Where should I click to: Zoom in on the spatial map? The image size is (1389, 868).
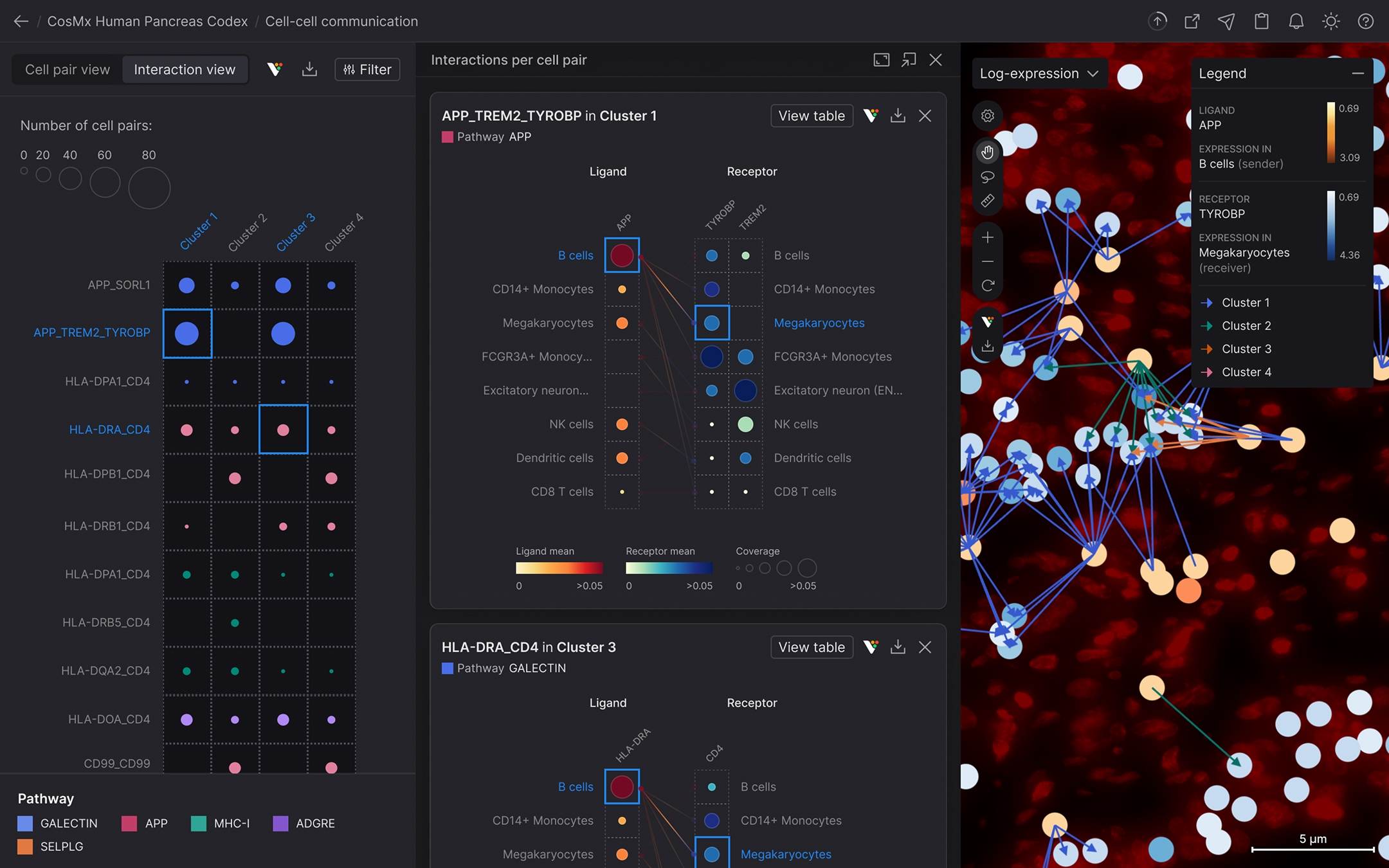click(987, 237)
